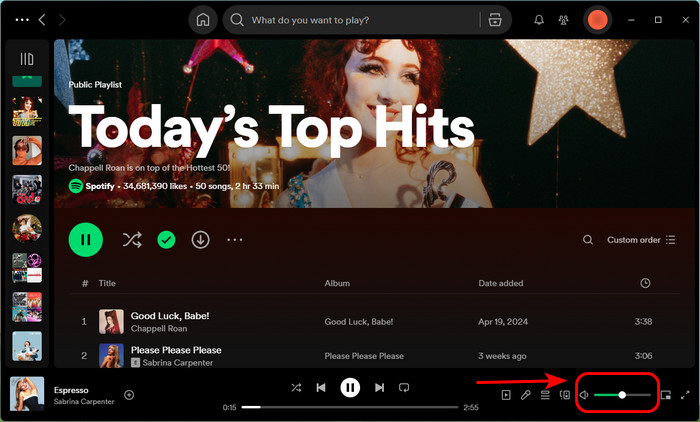Click the magnifier icon in search bar
Screen dimensions: 700x422
point(237,20)
